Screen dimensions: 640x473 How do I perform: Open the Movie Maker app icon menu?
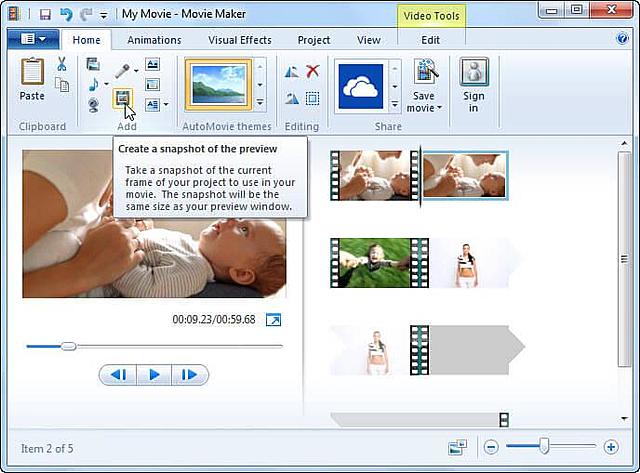coord(14,15)
